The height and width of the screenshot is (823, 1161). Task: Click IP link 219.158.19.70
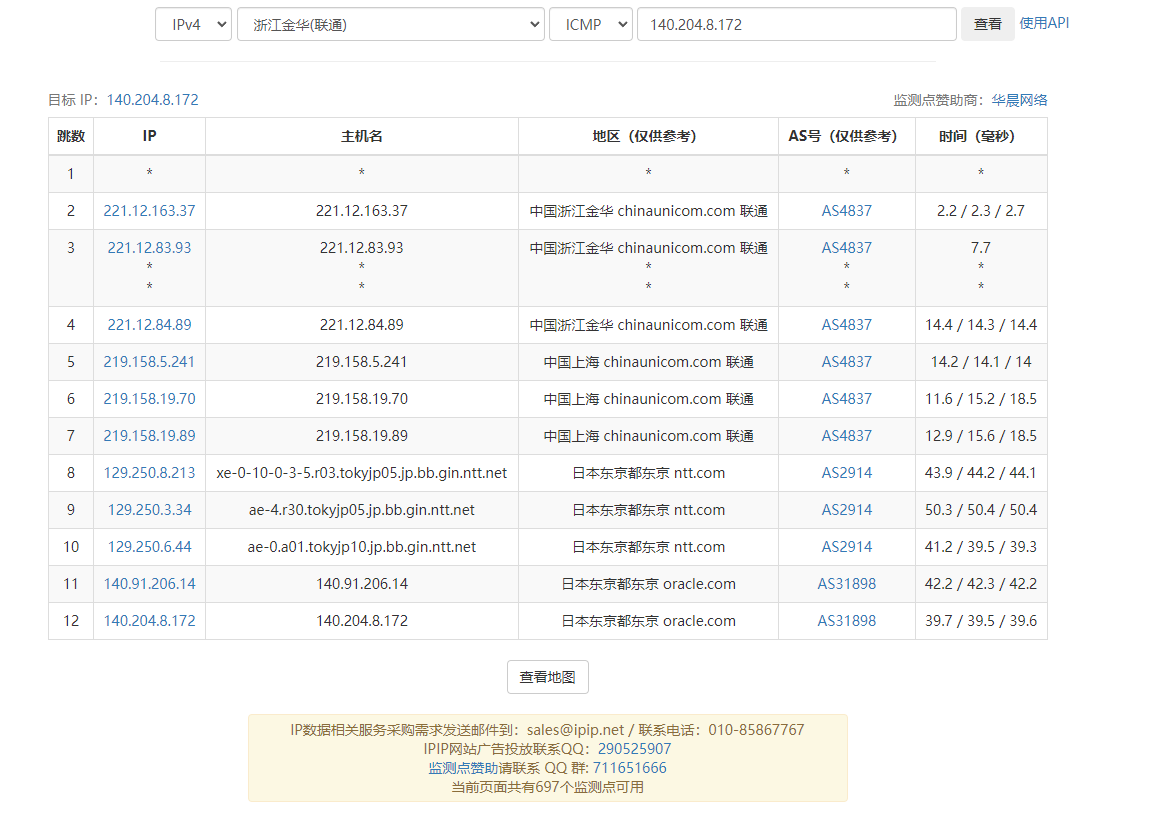150,399
